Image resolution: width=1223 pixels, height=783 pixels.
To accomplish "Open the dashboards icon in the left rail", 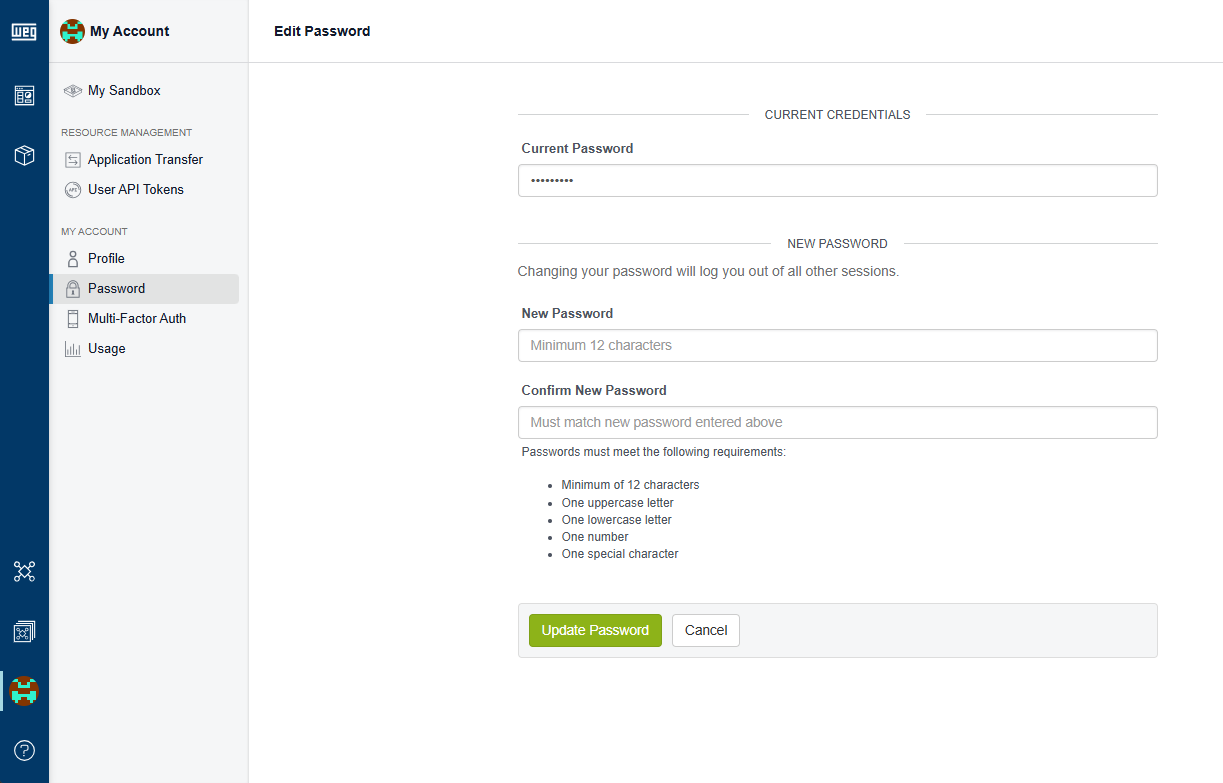I will [x=24, y=96].
